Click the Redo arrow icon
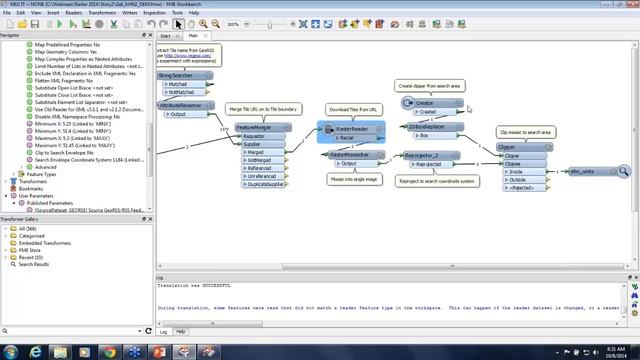 click(x=164, y=24)
